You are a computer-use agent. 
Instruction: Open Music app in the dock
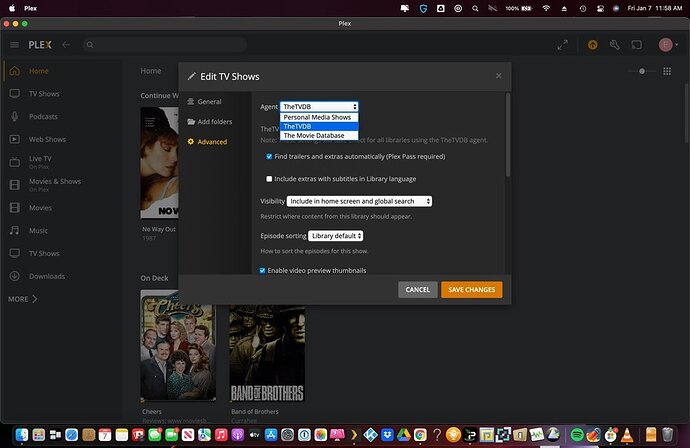pyautogui.click(x=221, y=435)
